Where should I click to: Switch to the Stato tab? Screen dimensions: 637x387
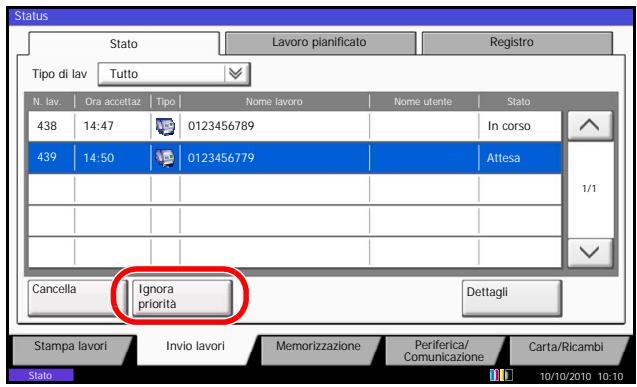tap(124, 43)
